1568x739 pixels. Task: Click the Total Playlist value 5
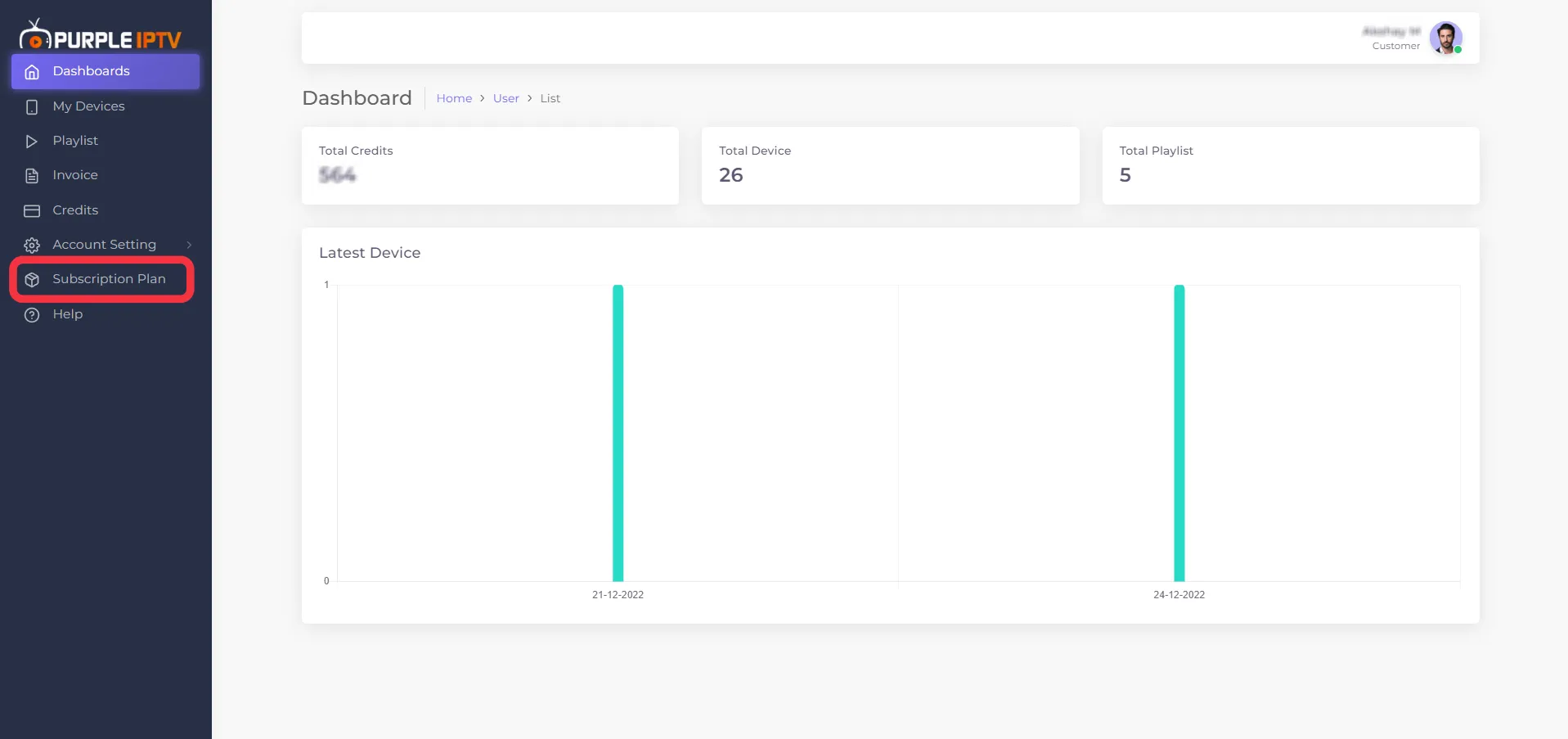1125,175
